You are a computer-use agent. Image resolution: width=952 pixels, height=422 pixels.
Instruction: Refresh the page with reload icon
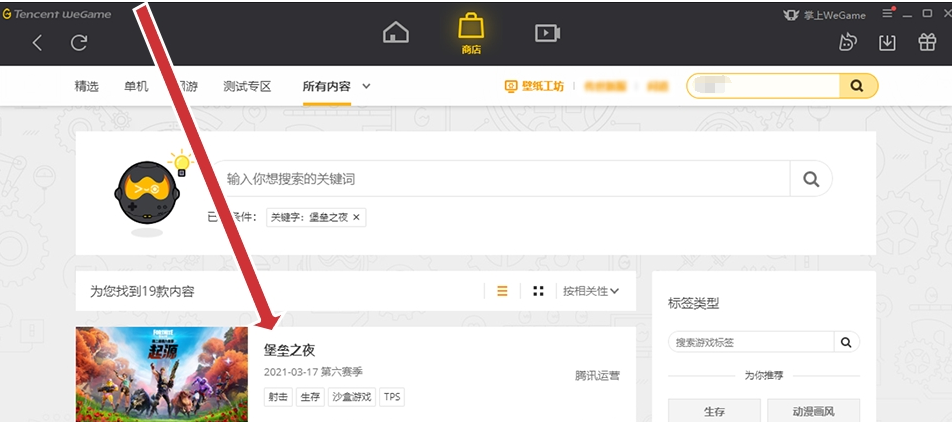(79, 43)
